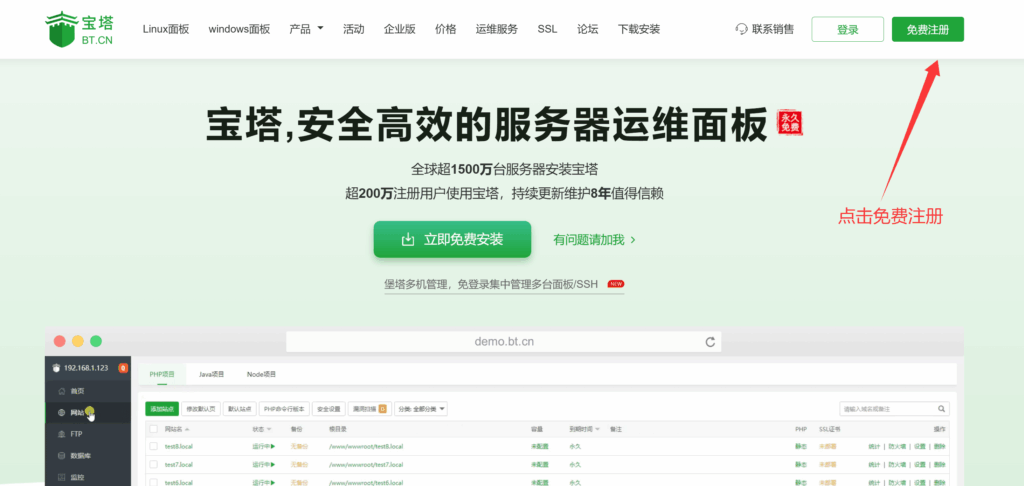Open path /www/wwwroot/test7.local

(x=366, y=464)
